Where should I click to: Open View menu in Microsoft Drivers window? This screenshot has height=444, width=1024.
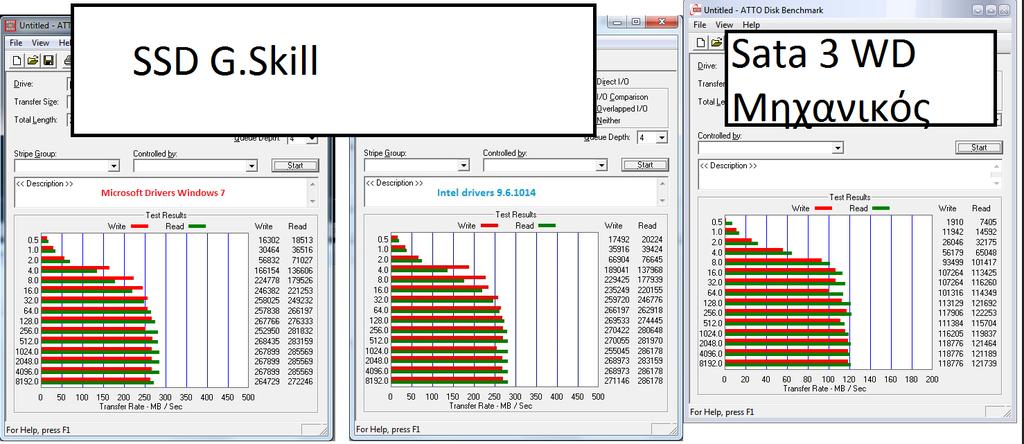coord(40,42)
